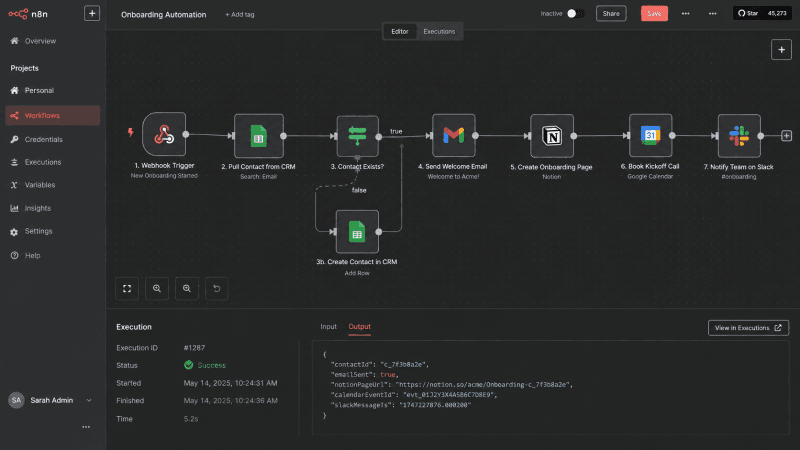Screen dimensions: 800x450
Task: Open the sidebar three-dot menu at bottom
Action: point(86,427)
